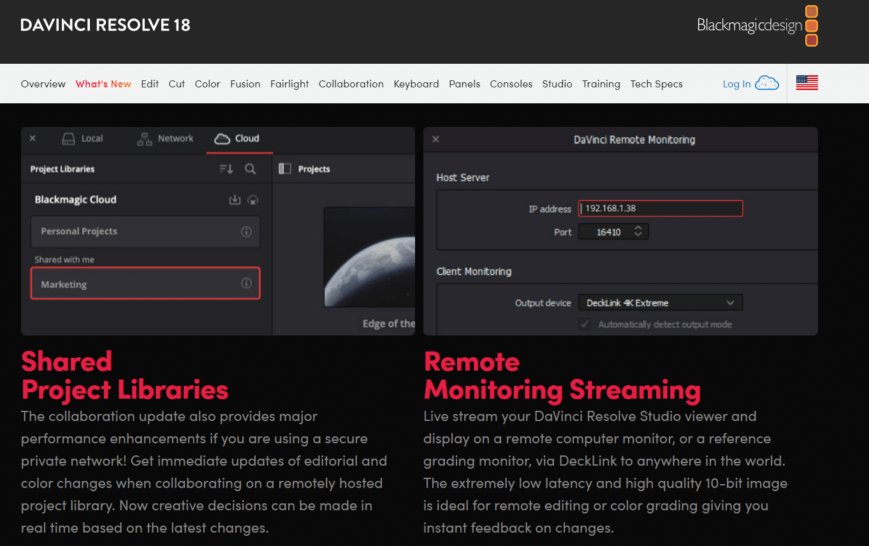Show info for Personal Projects library
The image size is (869, 546).
point(246,231)
